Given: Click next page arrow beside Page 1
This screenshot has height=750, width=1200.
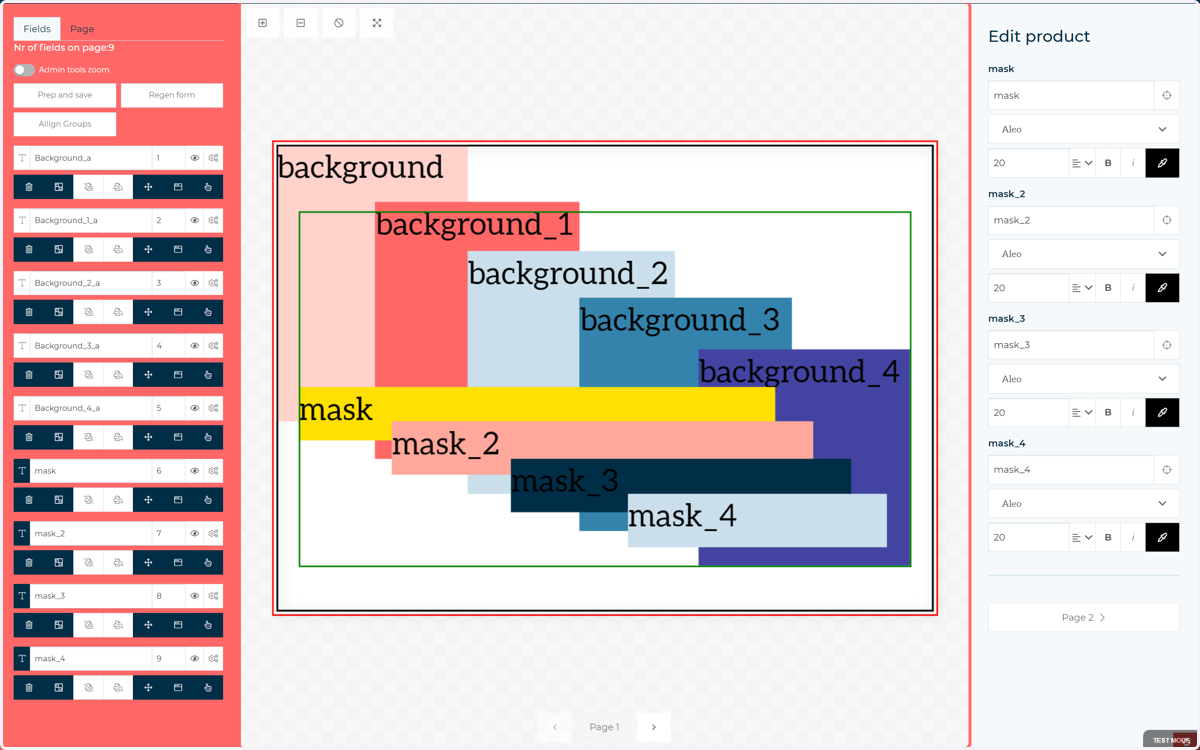Looking at the screenshot, I should (x=654, y=727).
